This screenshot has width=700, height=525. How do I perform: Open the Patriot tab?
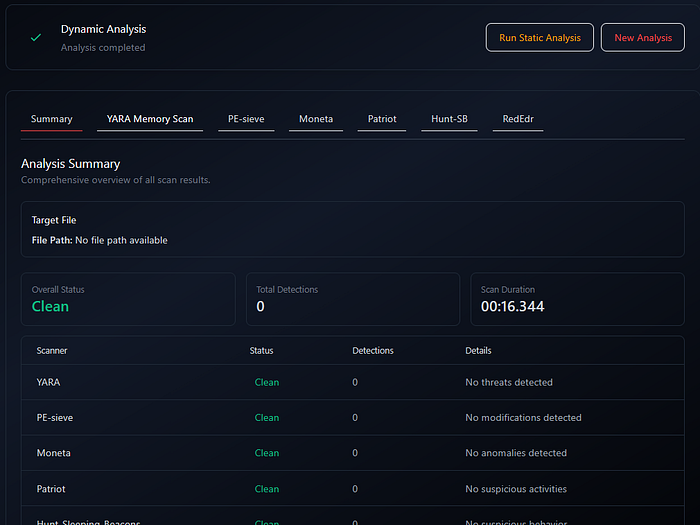(382, 119)
